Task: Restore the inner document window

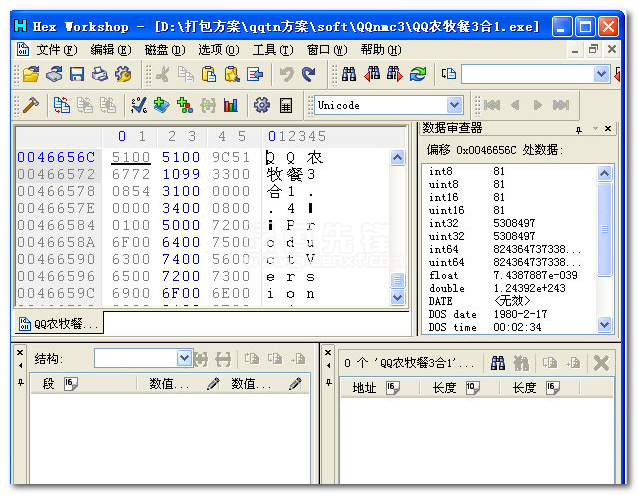Action: [x=593, y=49]
